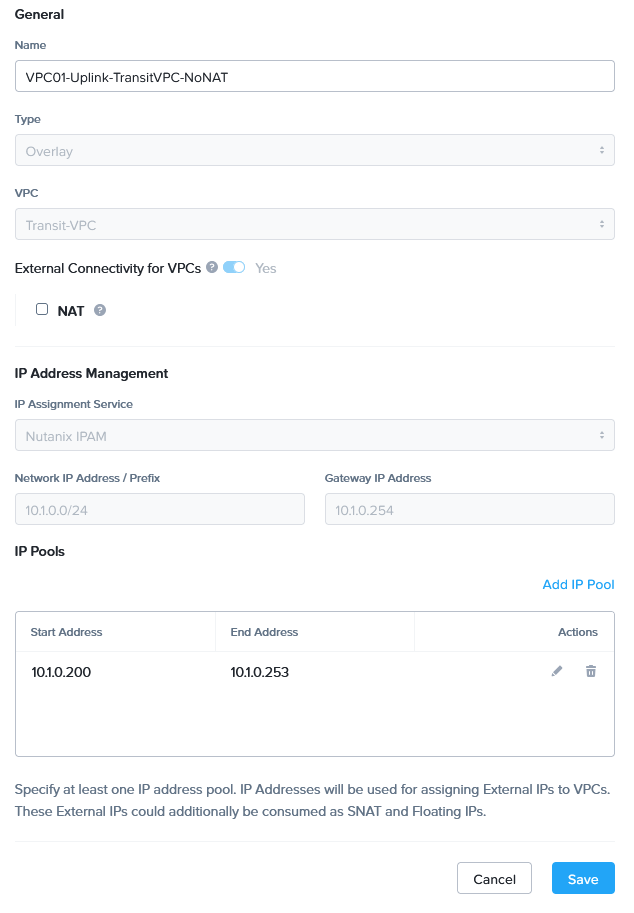Delete the 10.1.0.200 IP pool via trash icon
This screenshot has width=634, height=913.
[591, 671]
